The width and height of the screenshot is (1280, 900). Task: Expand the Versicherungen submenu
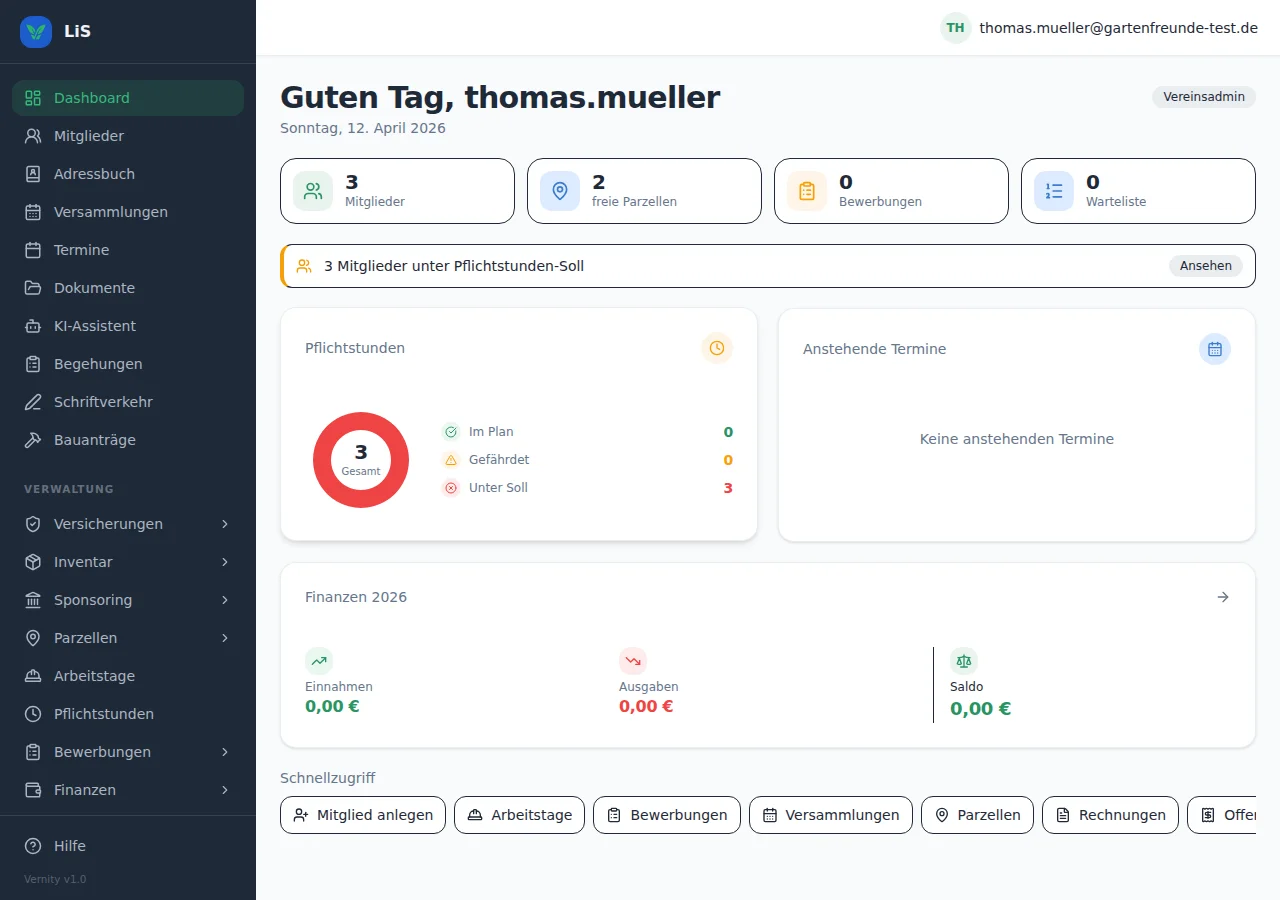pos(225,524)
